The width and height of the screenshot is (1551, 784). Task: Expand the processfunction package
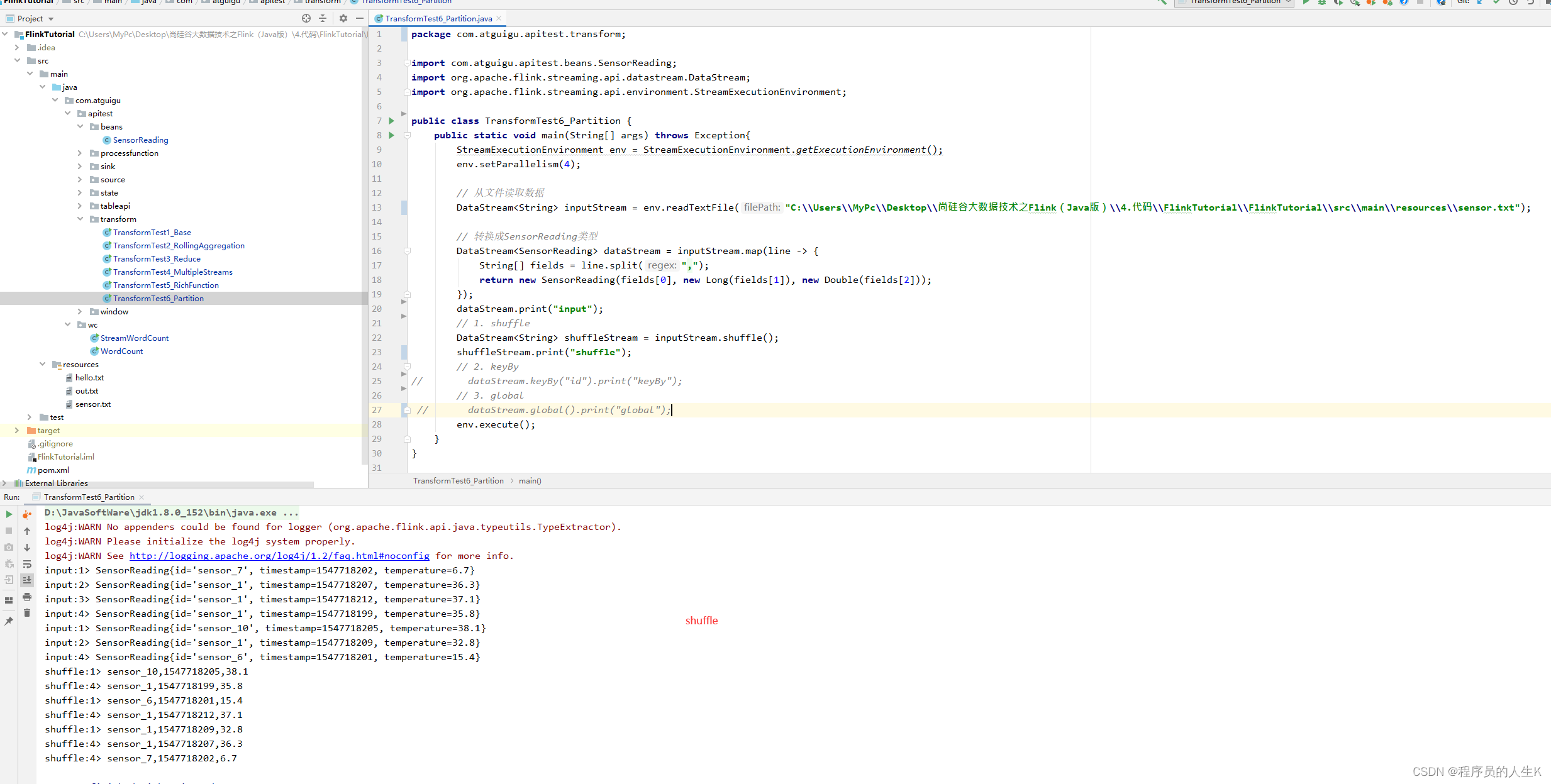point(80,153)
